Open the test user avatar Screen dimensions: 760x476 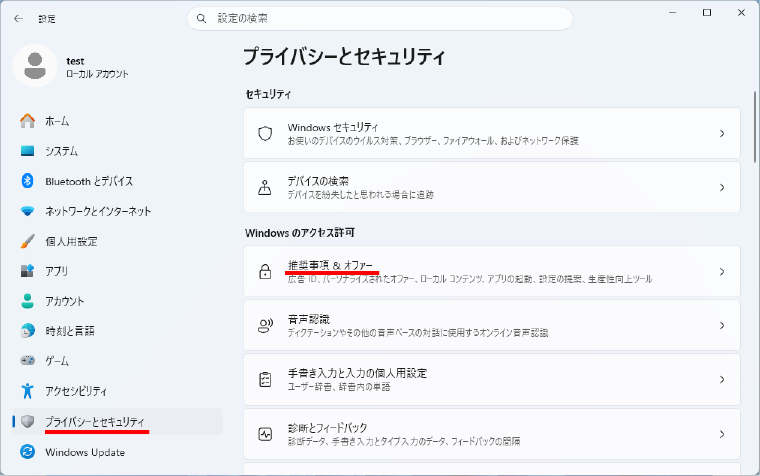pos(35,65)
